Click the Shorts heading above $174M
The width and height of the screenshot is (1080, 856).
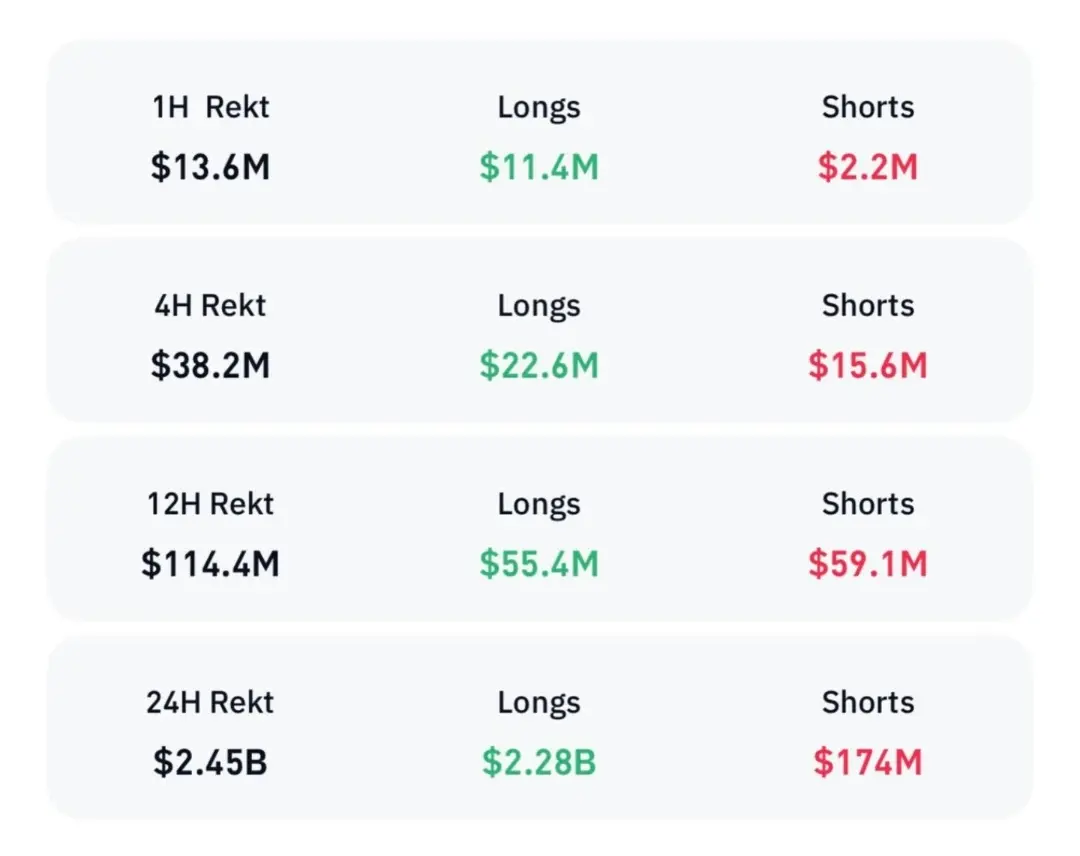[867, 702]
